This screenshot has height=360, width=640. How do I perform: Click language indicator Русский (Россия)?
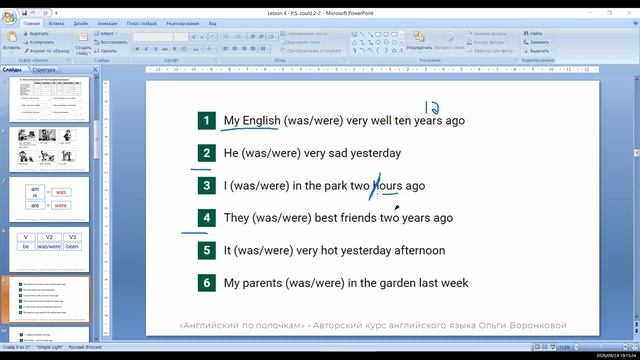[x=85, y=347]
